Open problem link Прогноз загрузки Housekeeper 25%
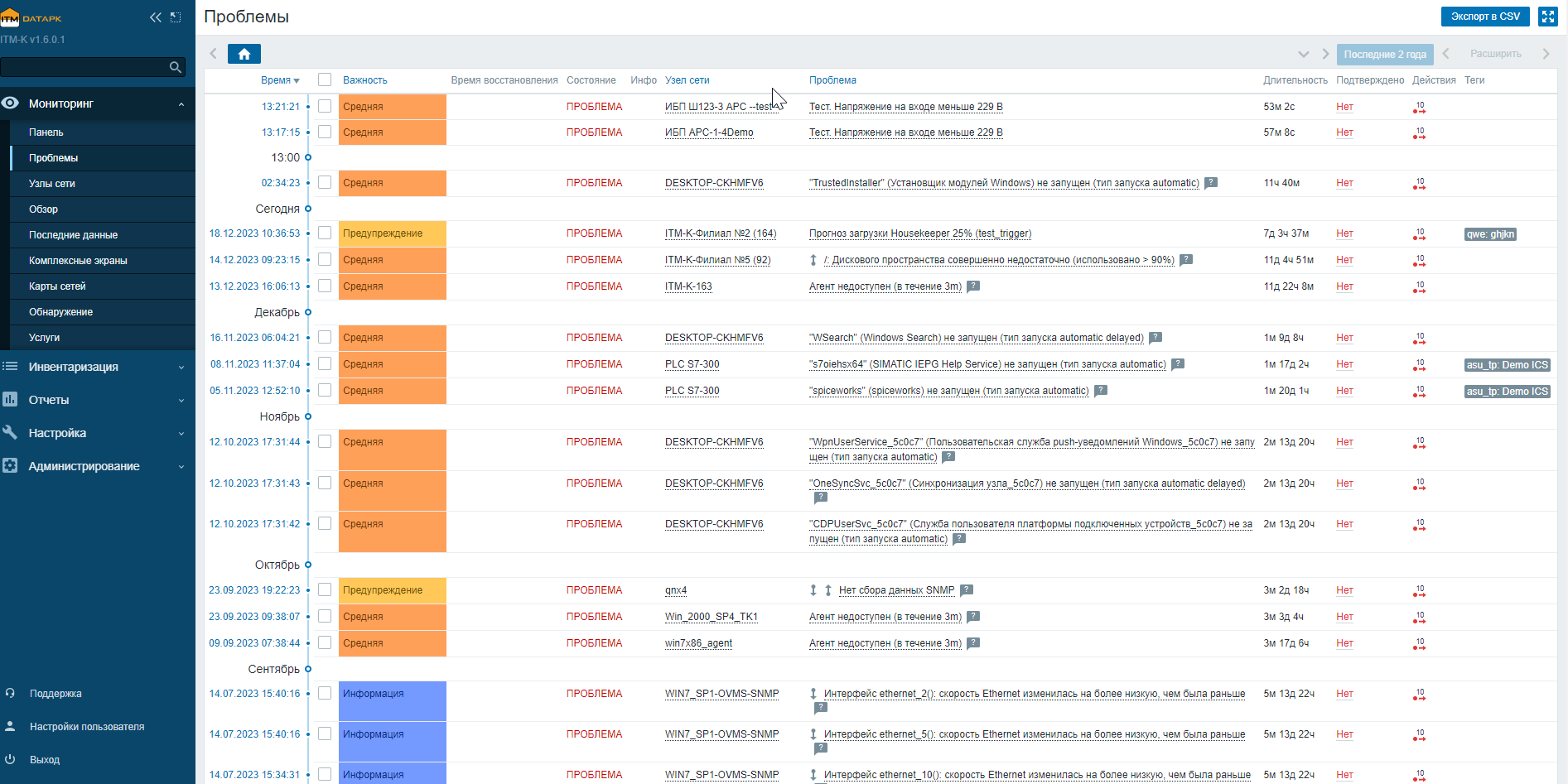This screenshot has height=784, width=1568. pyautogui.click(x=920, y=233)
